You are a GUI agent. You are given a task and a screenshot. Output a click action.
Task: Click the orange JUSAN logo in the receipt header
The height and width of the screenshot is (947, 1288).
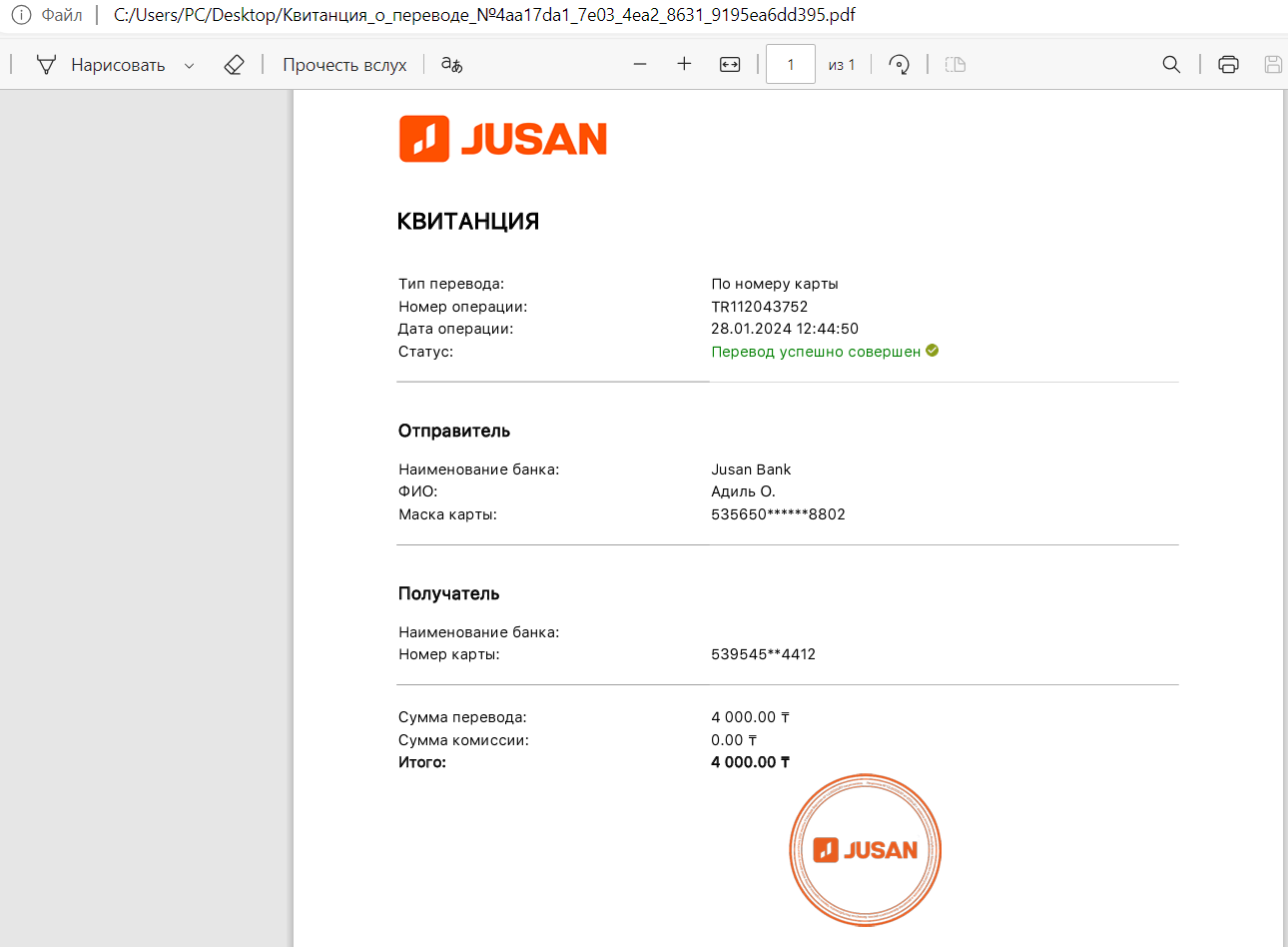coord(503,139)
